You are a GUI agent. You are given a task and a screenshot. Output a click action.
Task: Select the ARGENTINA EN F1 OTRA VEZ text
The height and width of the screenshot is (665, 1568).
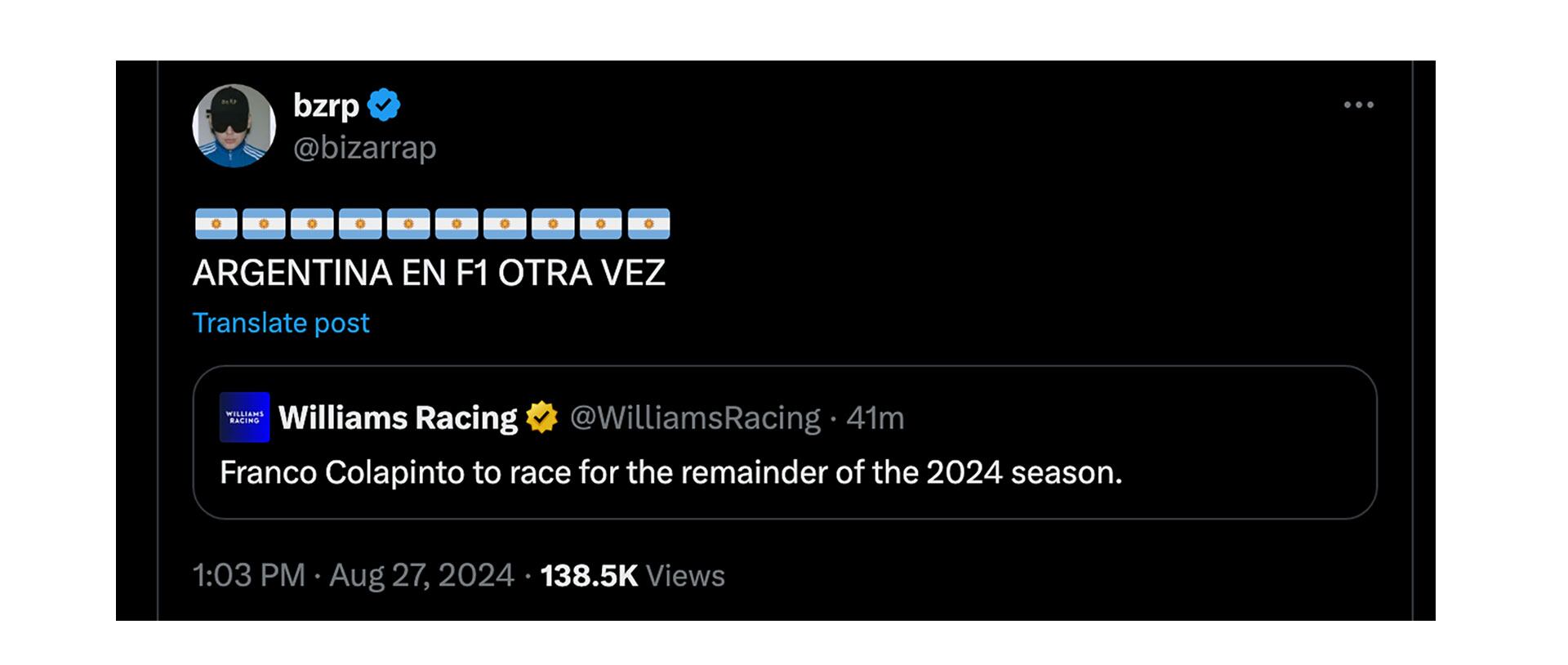coord(429,273)
